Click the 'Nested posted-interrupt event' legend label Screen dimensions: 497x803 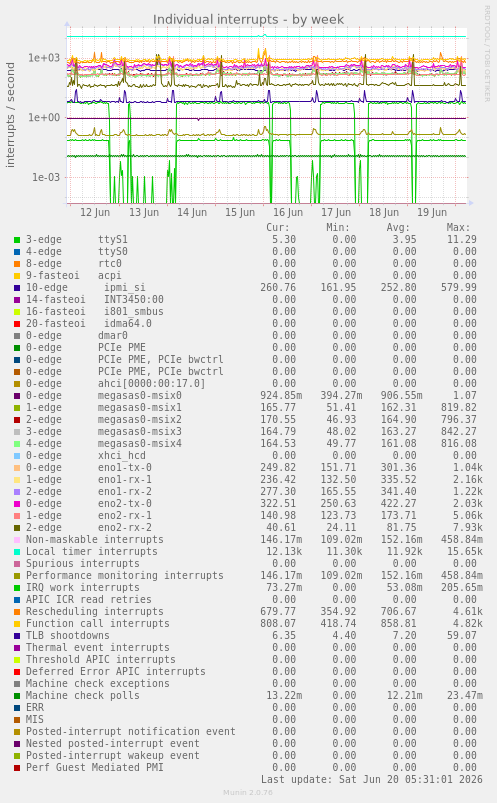tap(113, 744)
